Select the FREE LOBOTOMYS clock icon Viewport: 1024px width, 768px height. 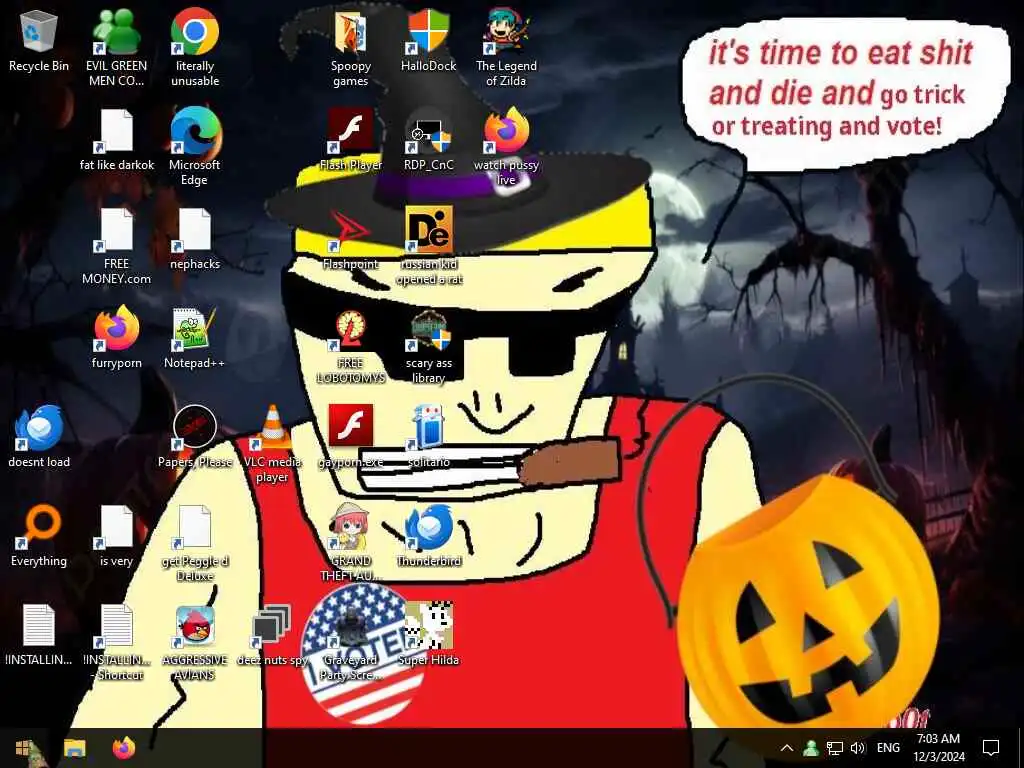tap(351, 346)
